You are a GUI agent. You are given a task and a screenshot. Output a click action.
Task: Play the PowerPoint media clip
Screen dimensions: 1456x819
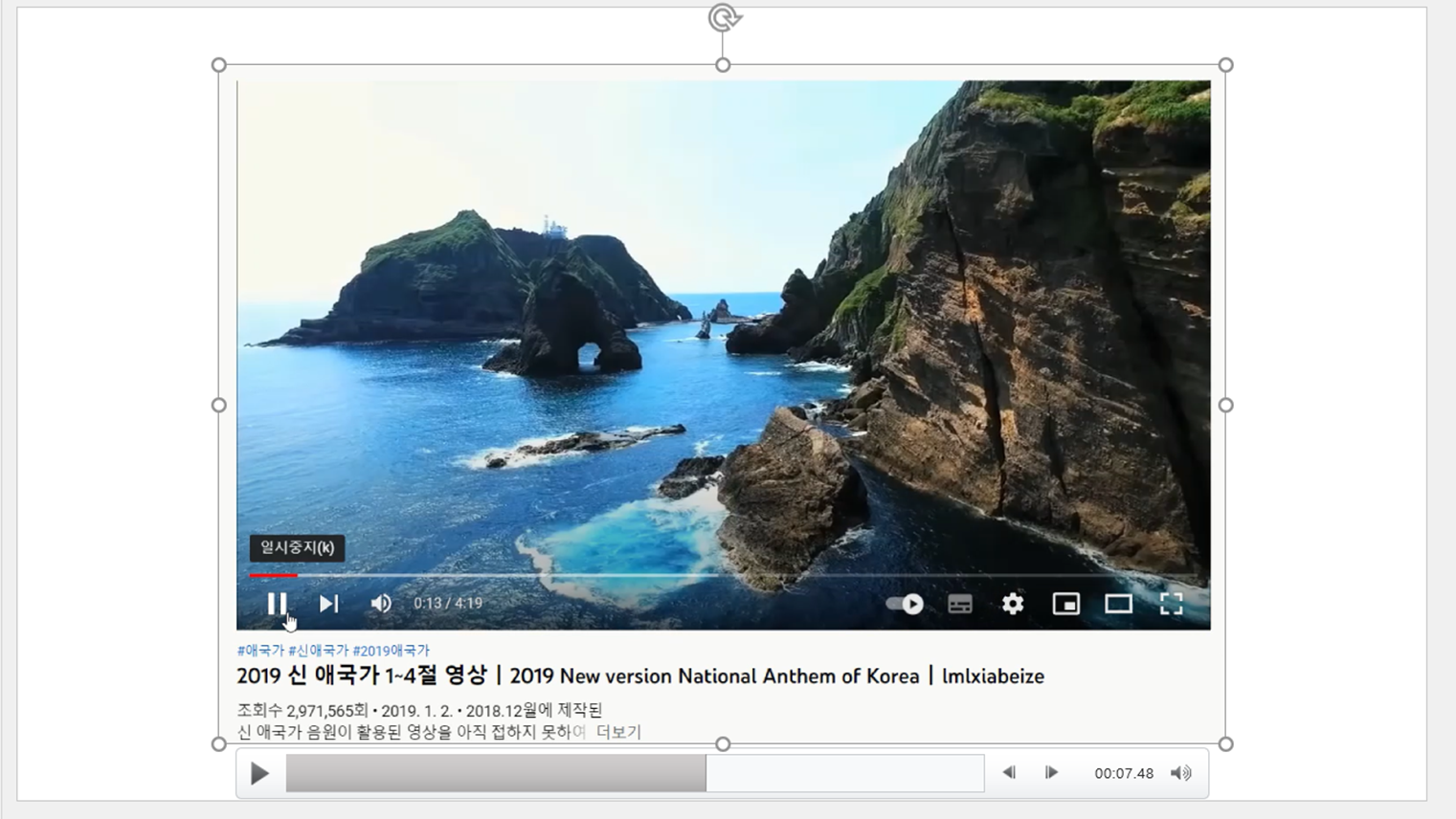259,773
